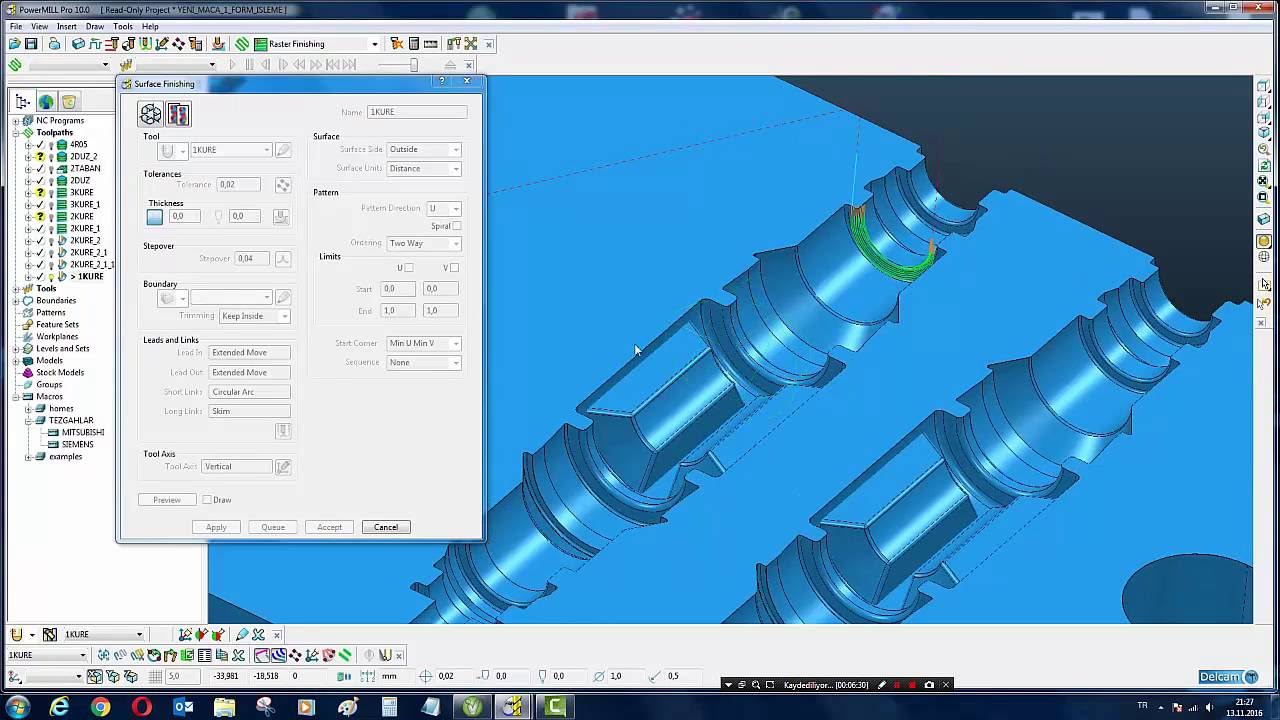The height and width of the screenshot is (720, 1280).
Task: Open the calculator icon in top toolbar
Action: [413, 44]
